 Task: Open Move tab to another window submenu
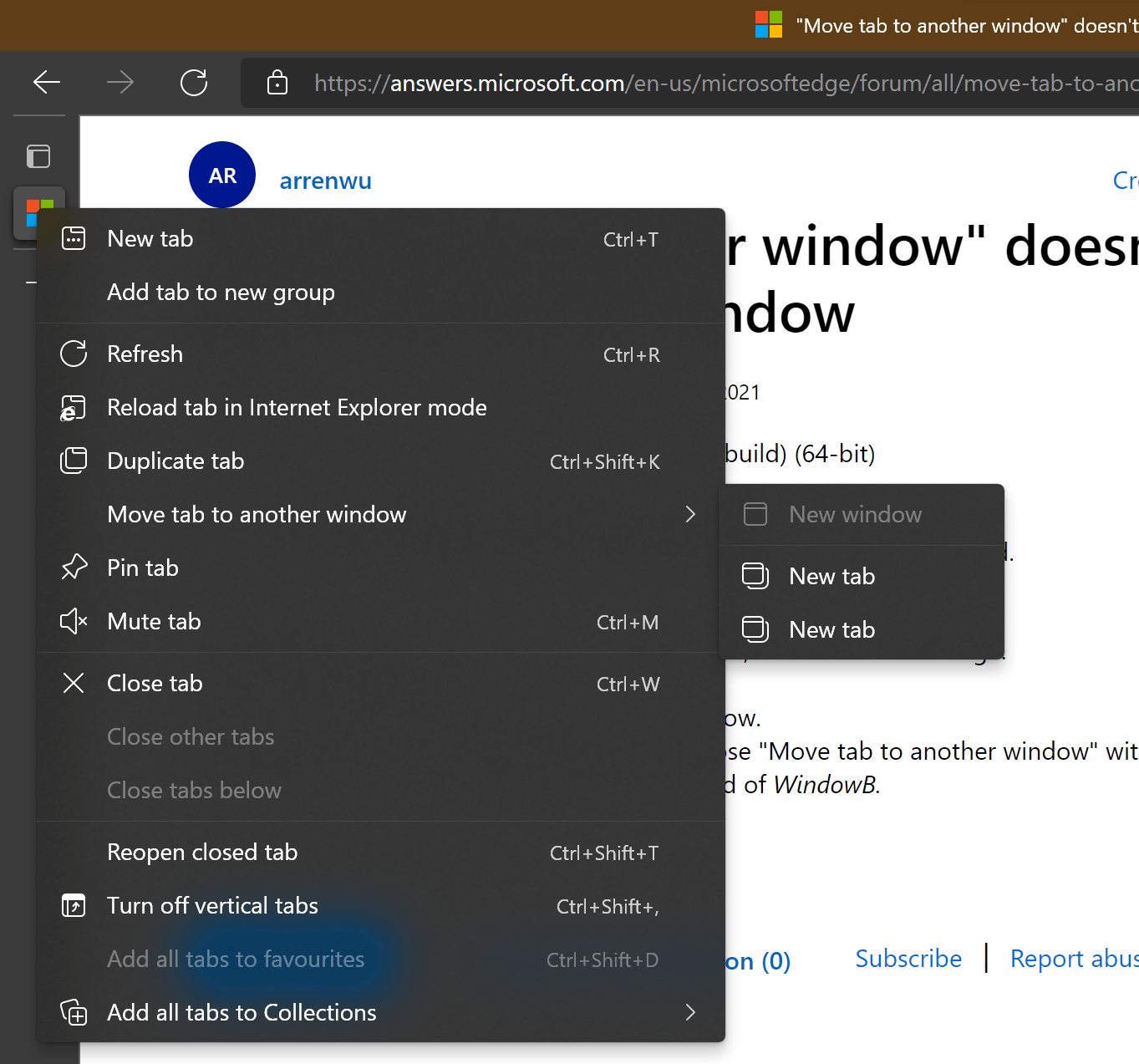tap(381, 515)
